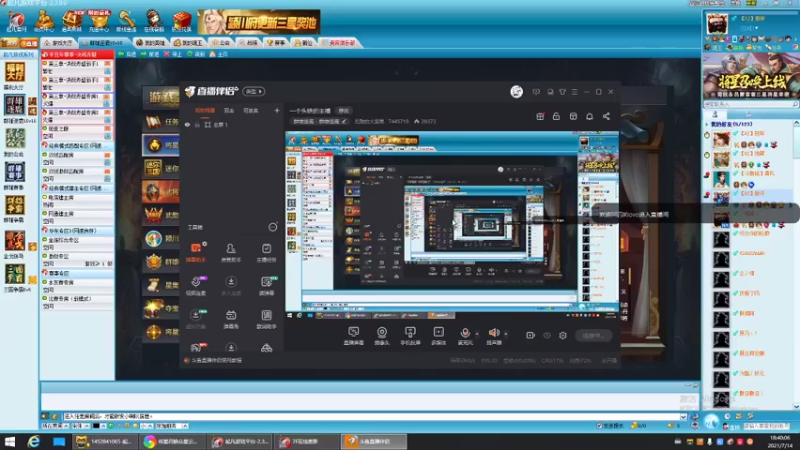Open the streaming companion taskbar button

[373, 441]
